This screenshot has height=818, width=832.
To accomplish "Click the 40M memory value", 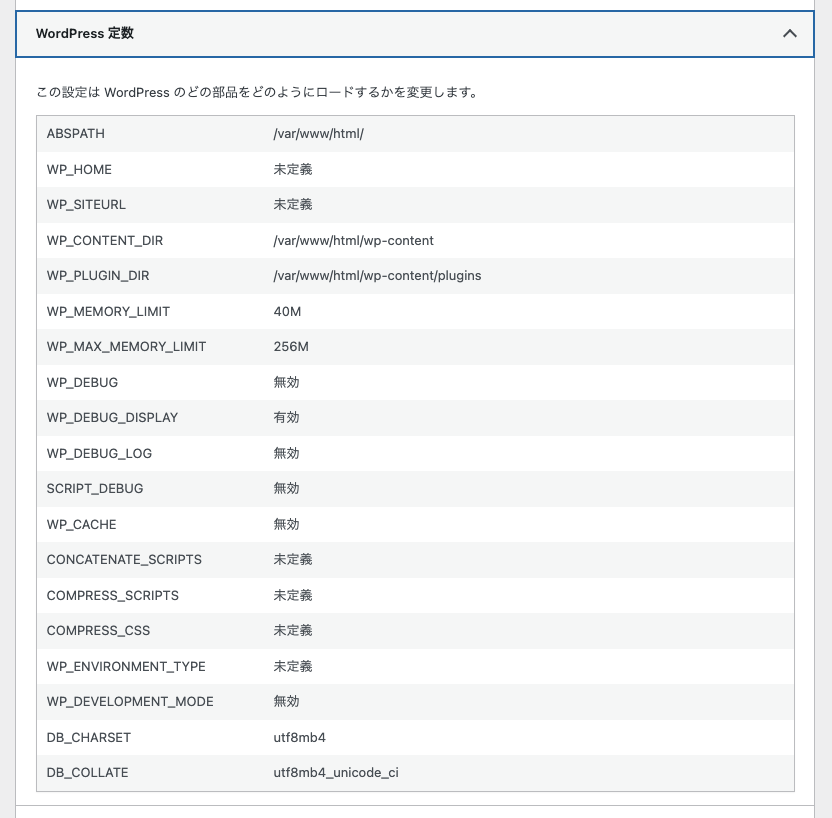I will [287, 312].
